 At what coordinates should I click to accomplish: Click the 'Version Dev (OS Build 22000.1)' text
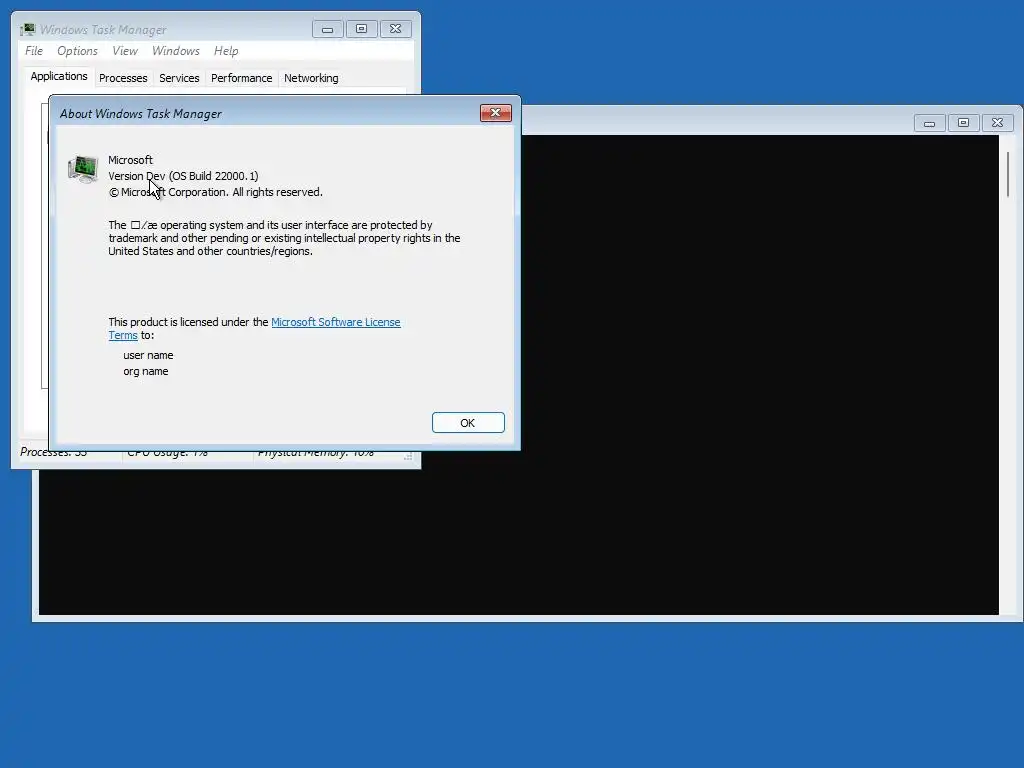tap(184, 176)
